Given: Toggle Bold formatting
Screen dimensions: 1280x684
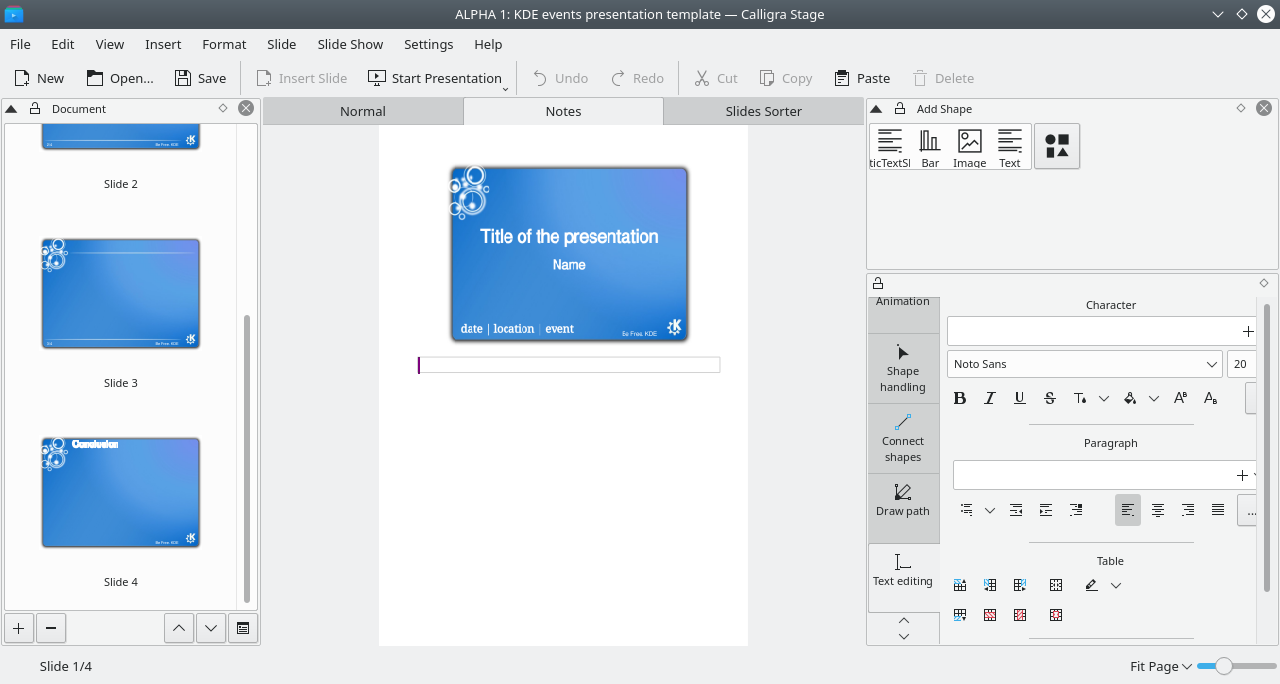Looking at the screenshot, I should 960,398.
